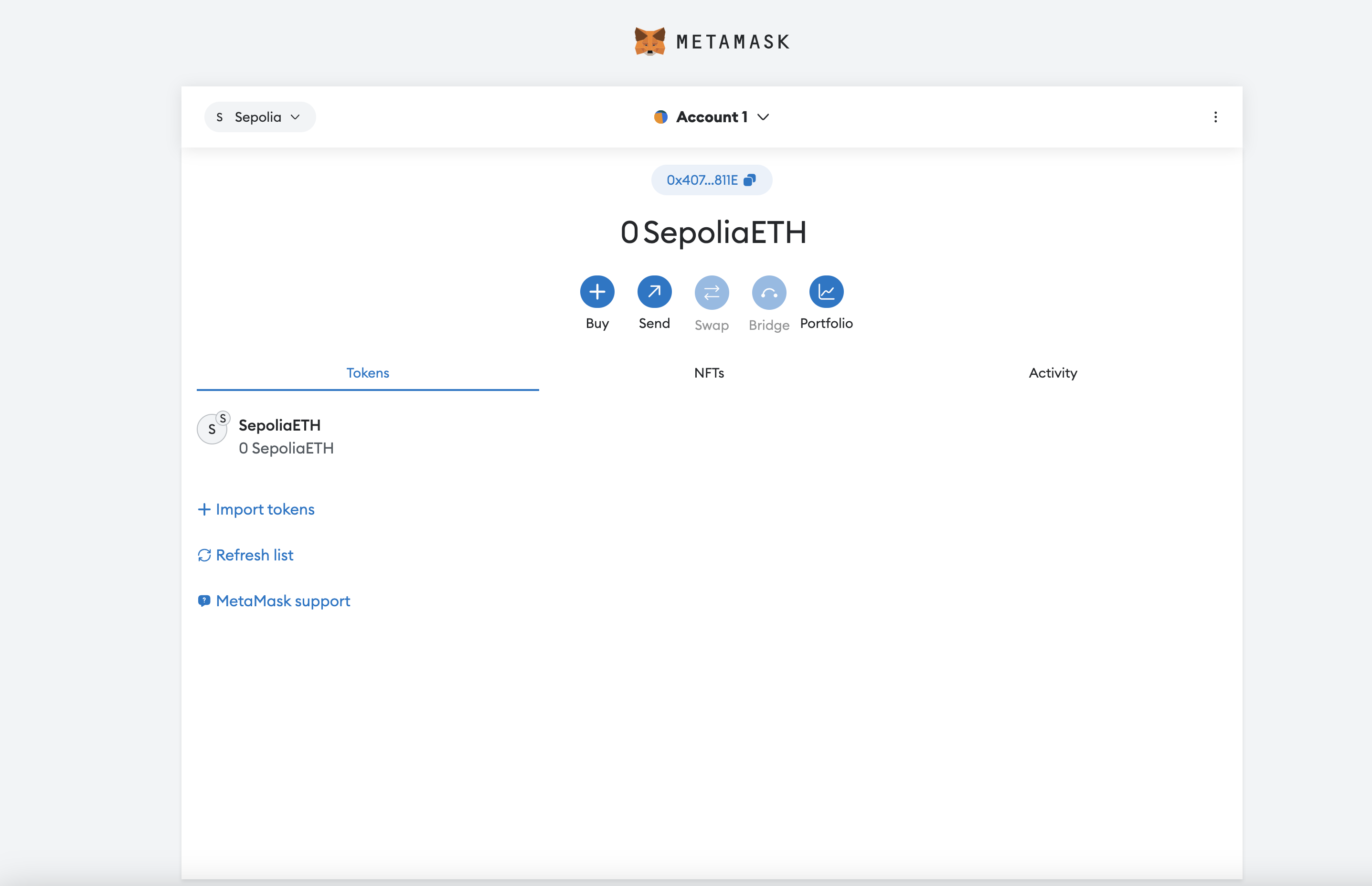Select the Tokens tab
This screenshot has width=1372, height=886.
pos(368,373)
